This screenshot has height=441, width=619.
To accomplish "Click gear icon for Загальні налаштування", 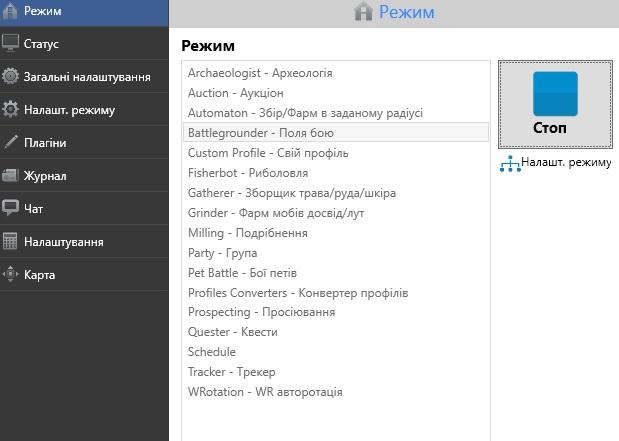I will coord(11,77).
